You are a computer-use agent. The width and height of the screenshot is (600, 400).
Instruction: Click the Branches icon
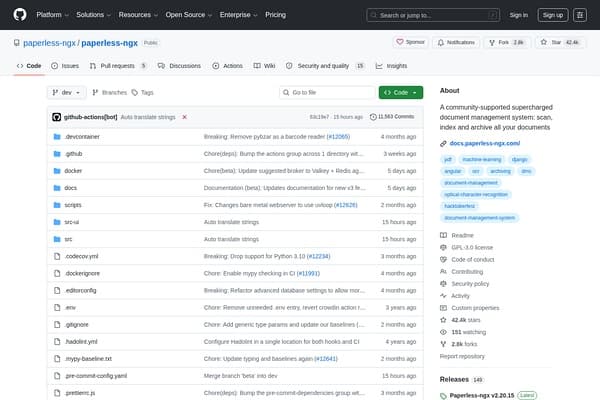pyautogui.click(x=95, y=92)
